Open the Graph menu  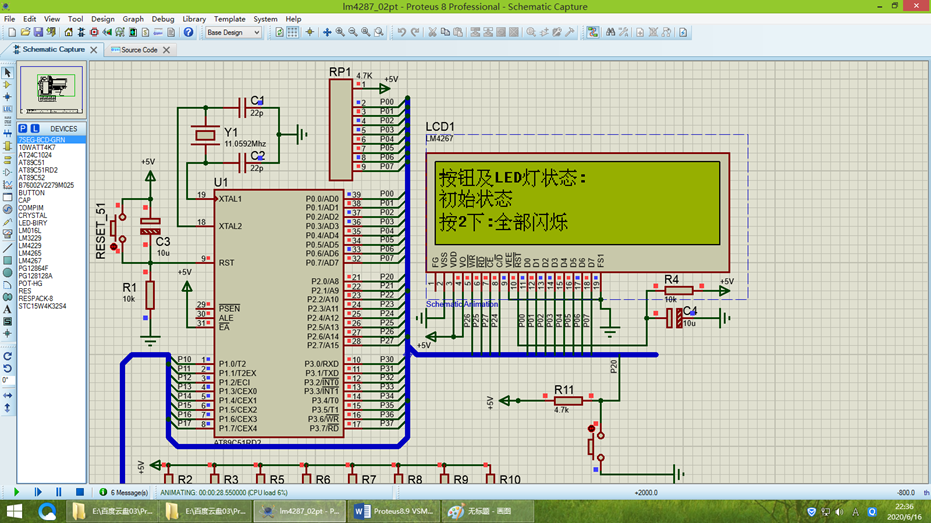[133, 19]
